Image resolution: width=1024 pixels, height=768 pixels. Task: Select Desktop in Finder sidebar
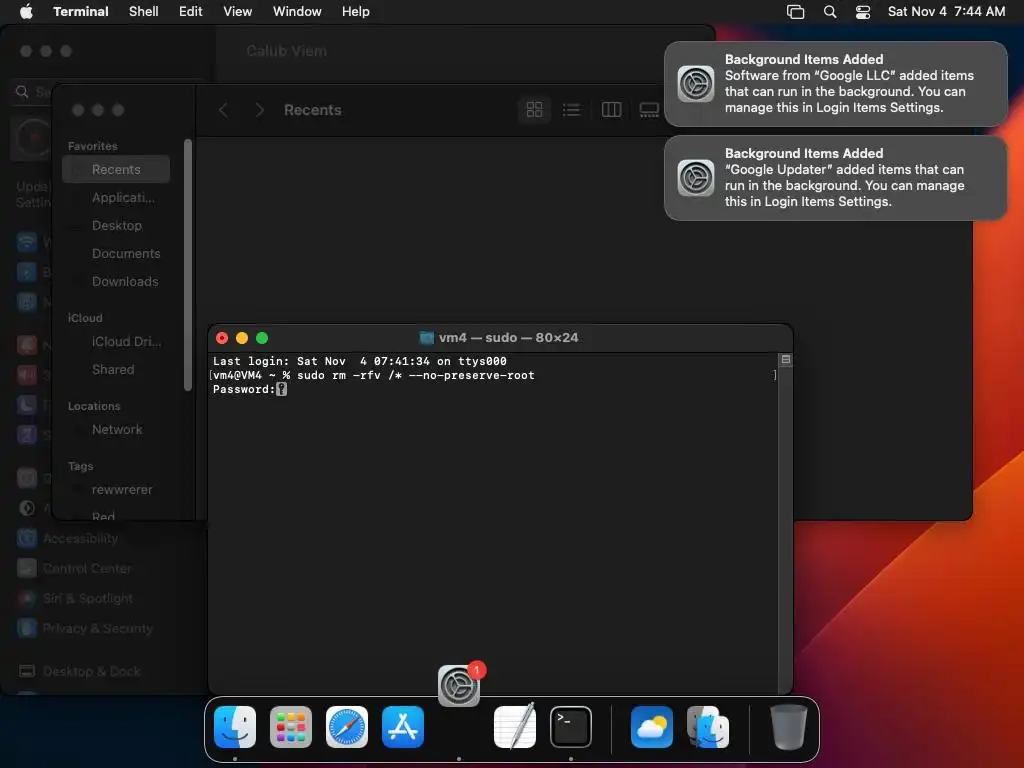(116, 225)
